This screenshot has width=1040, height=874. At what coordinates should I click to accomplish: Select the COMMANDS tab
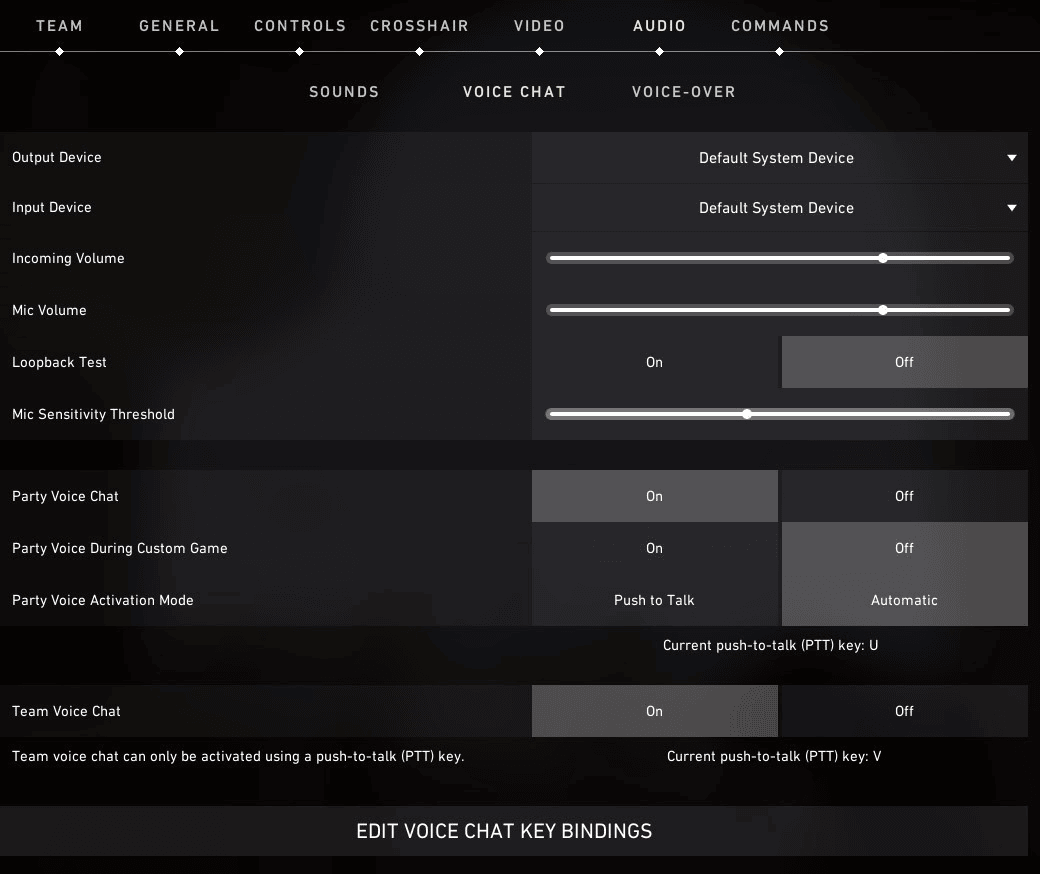(779, 26)
